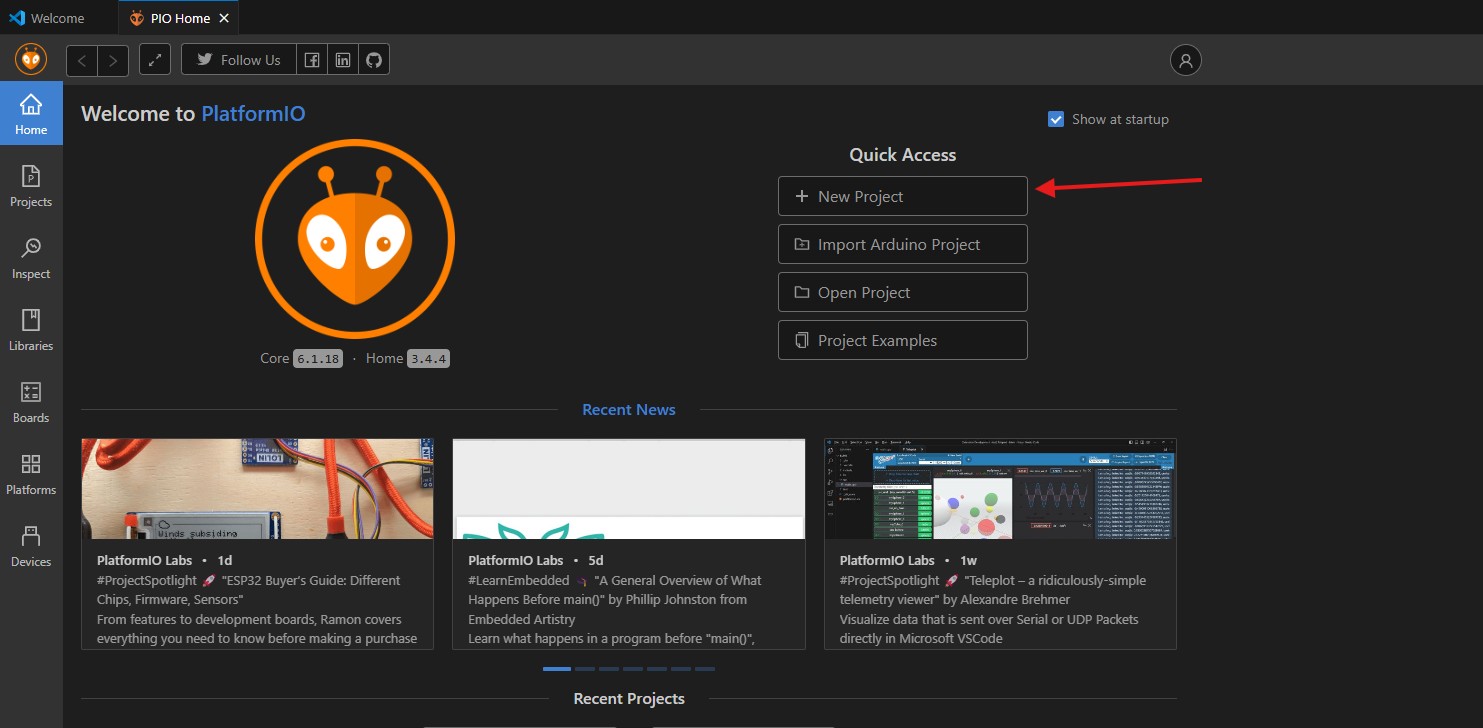The width and height of the screenshot is (1483, 728).
Task: Open the Platforms sidebar section
Action: 31,474
